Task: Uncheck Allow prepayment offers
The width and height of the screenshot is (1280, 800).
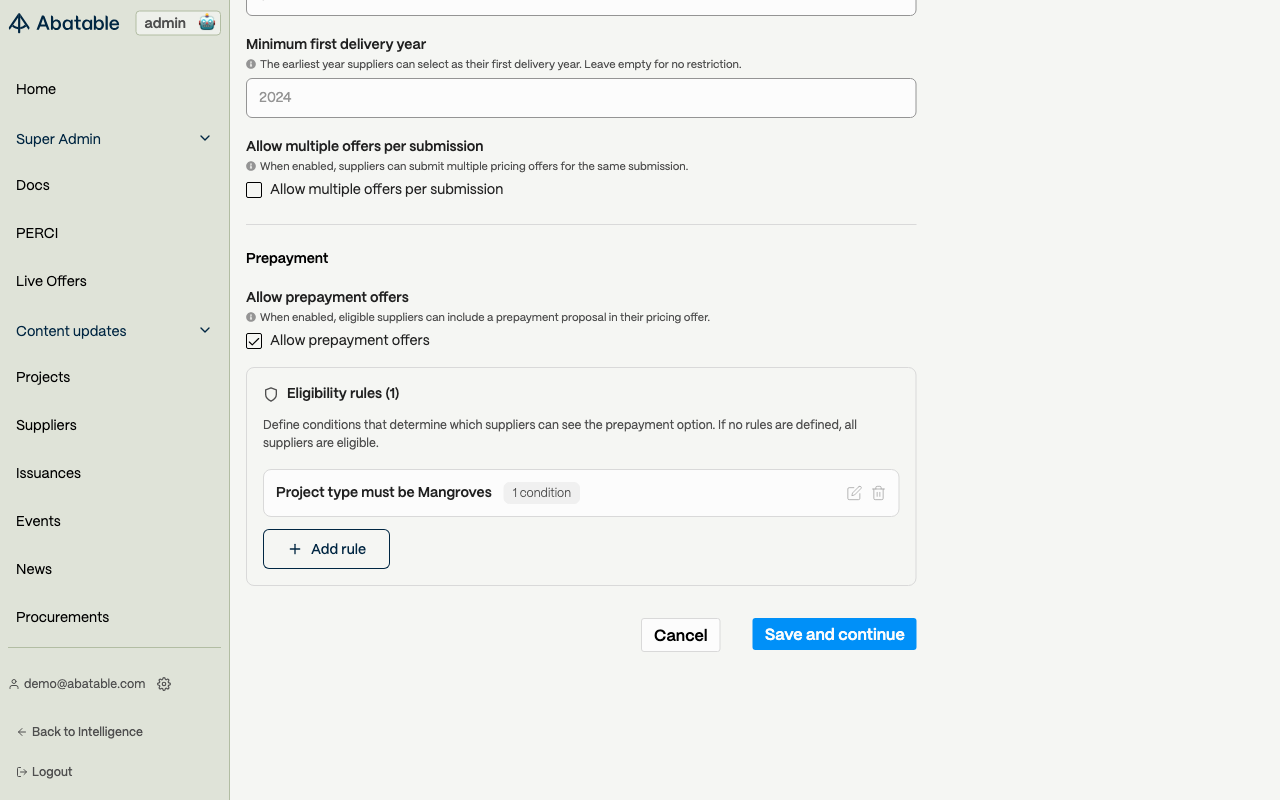Action: [254, 341]
